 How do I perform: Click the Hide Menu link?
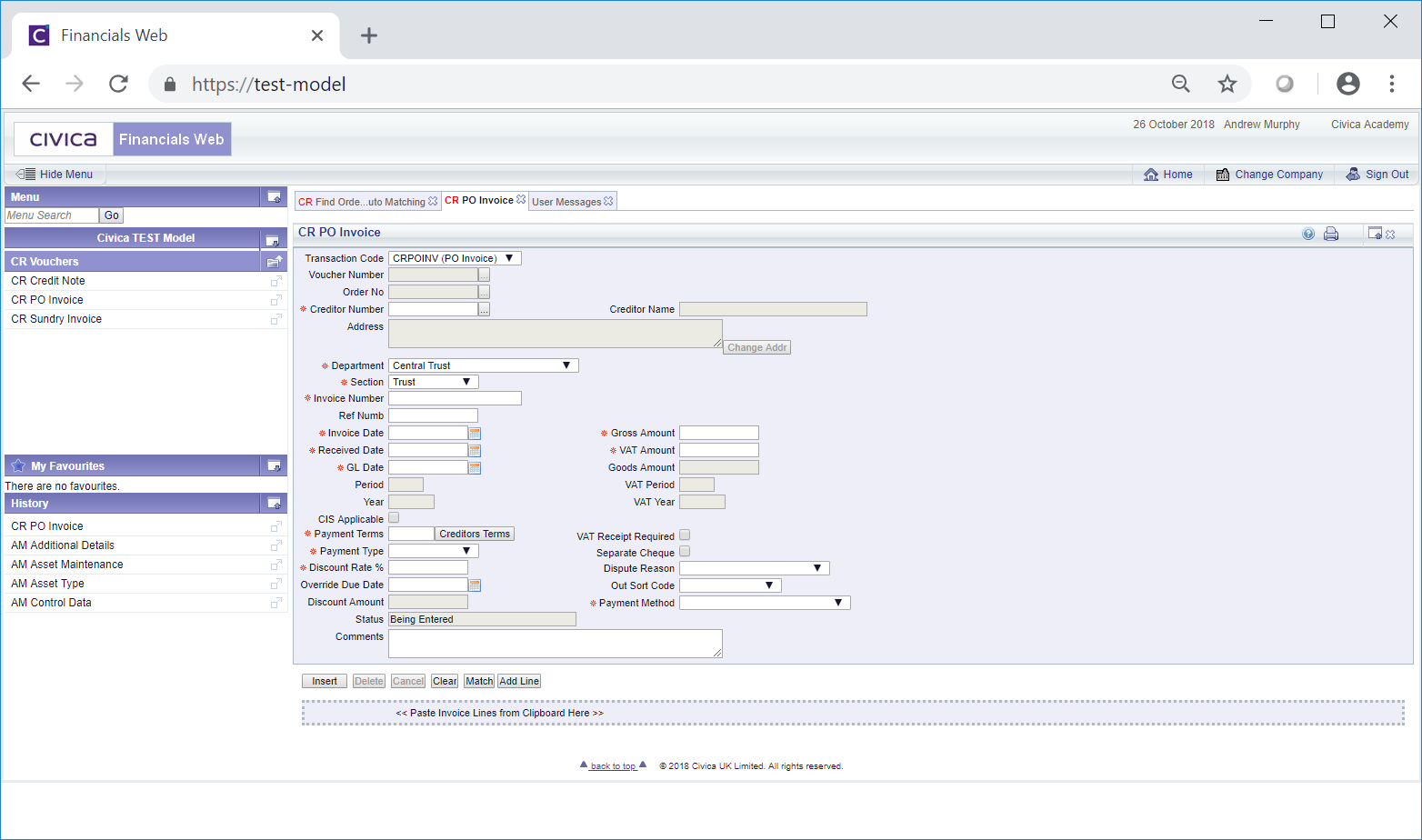pos(55,175)
